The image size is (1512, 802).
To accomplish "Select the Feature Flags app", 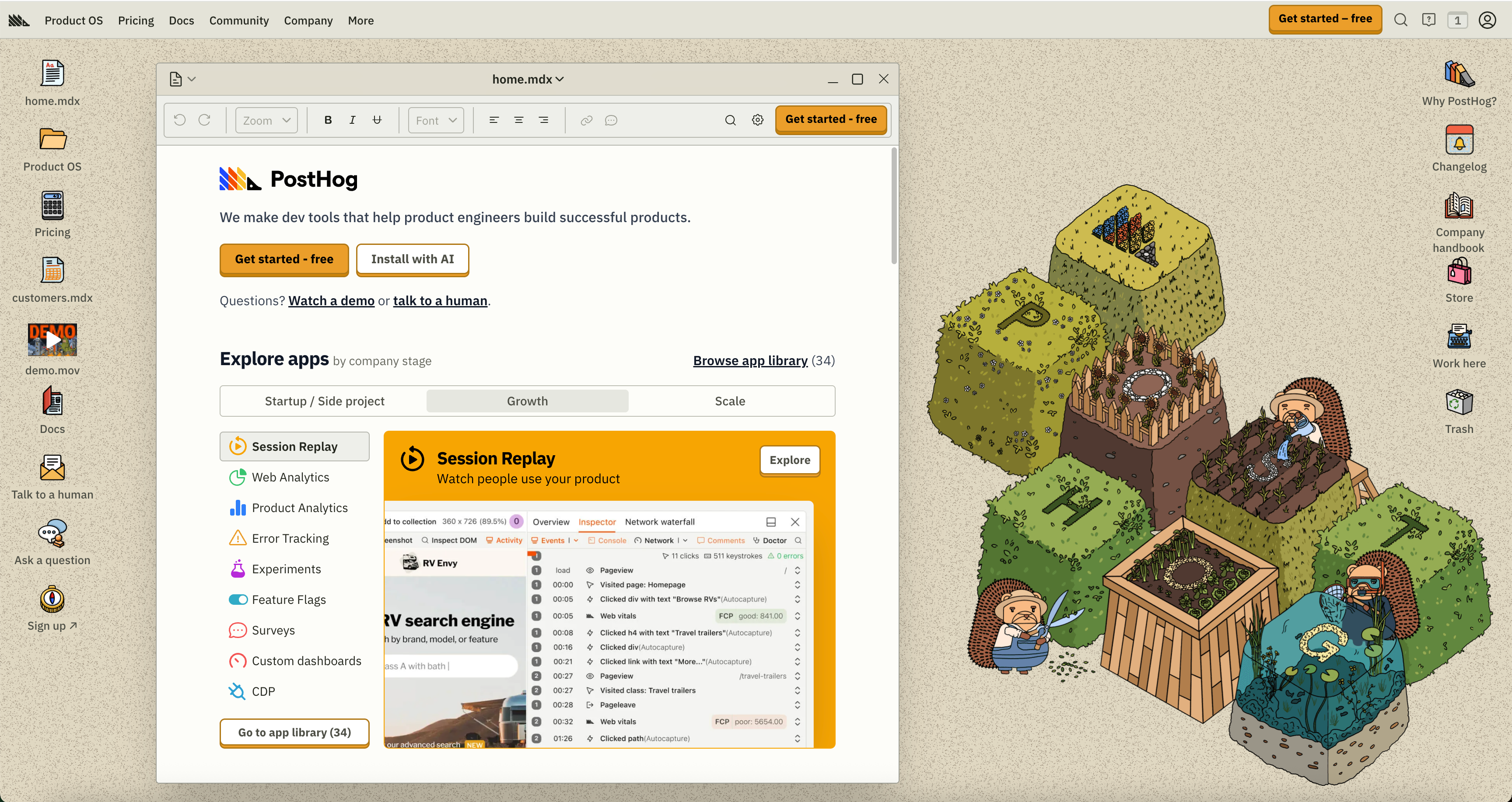I will tap(288, 600).
